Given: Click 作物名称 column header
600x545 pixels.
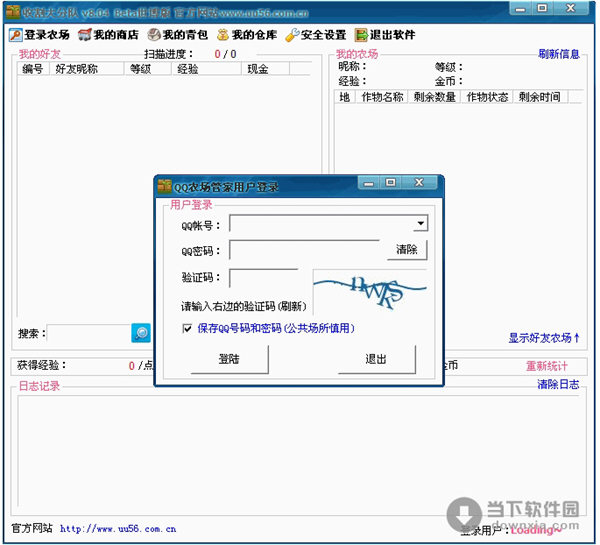Looking at the screenshot, I should 382,97.
